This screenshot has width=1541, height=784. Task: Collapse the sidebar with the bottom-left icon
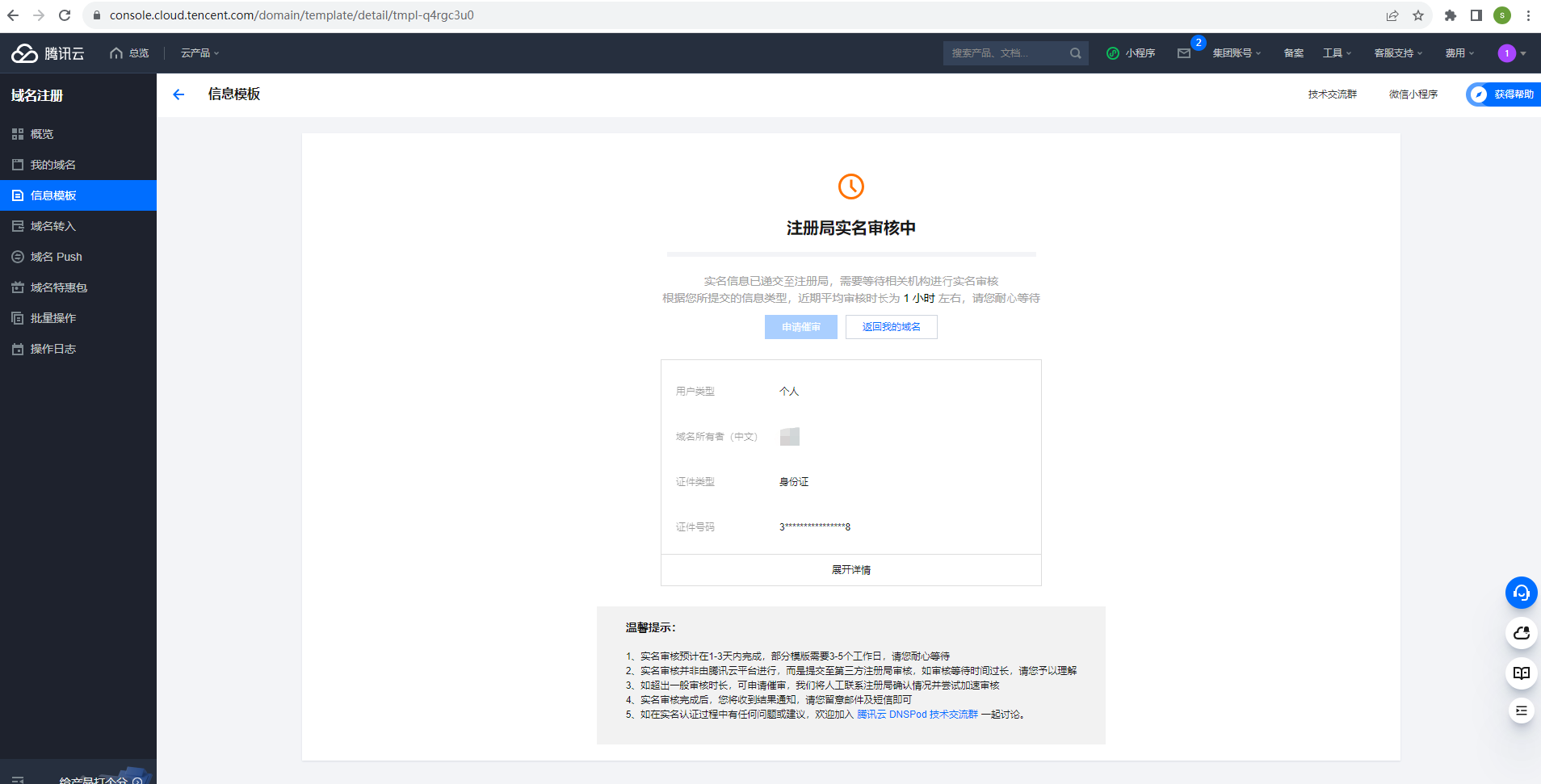[18, 780]
